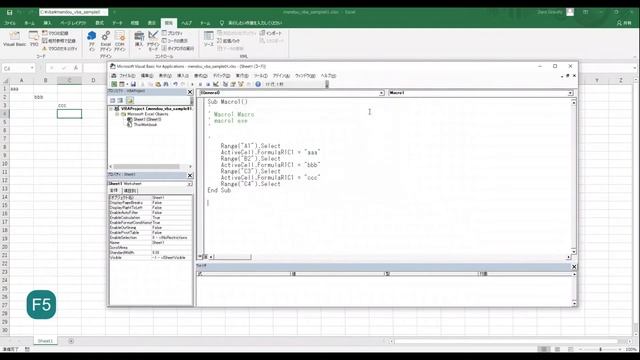Open Project Explorer via VBA toolbar icon
Screen dimensions: 640x360
coord(226,84)
